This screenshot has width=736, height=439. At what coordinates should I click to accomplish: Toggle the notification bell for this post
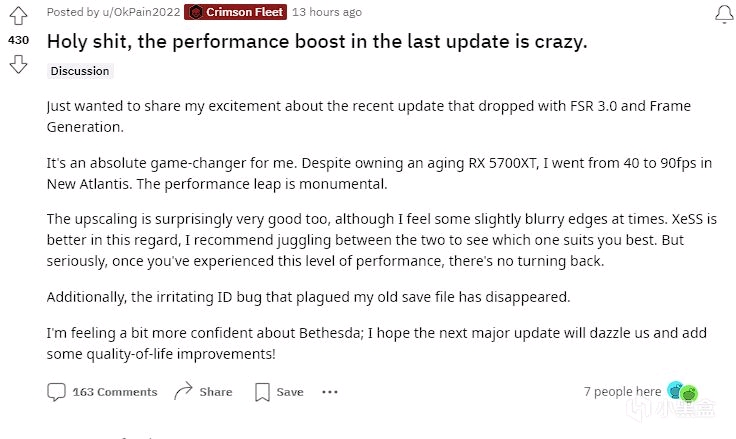point(724,14)
